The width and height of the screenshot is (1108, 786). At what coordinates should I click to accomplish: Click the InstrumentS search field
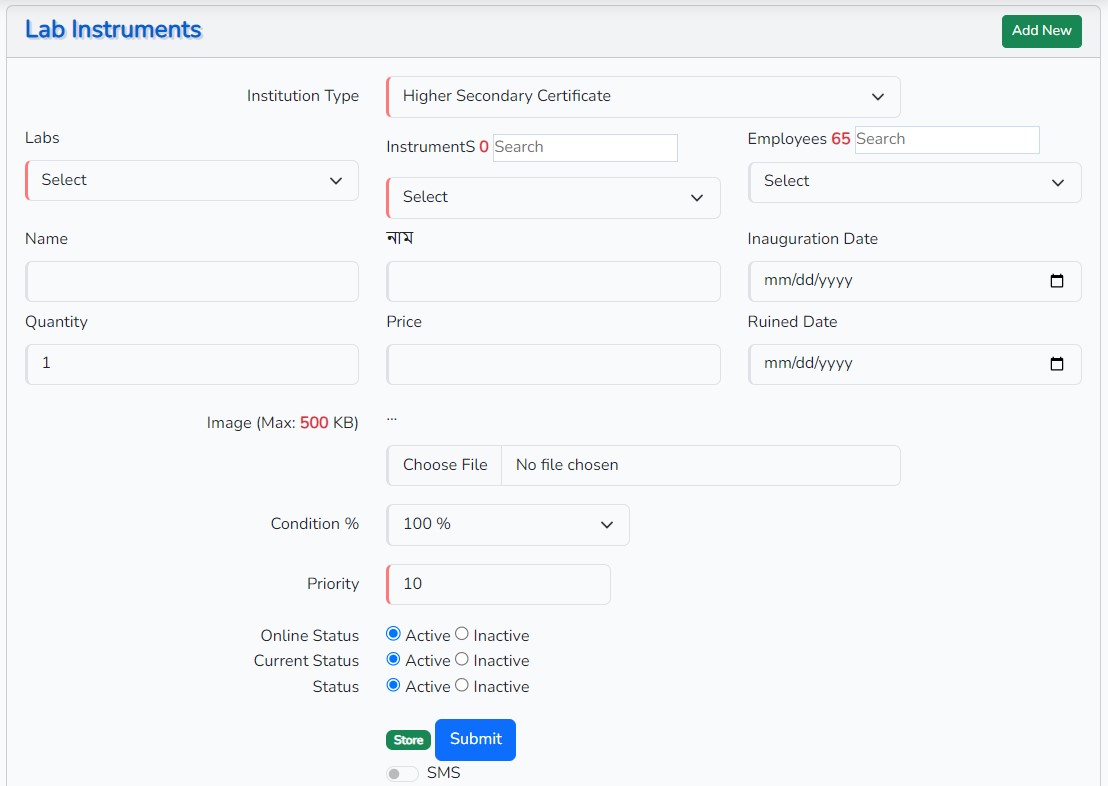[585, 148]
